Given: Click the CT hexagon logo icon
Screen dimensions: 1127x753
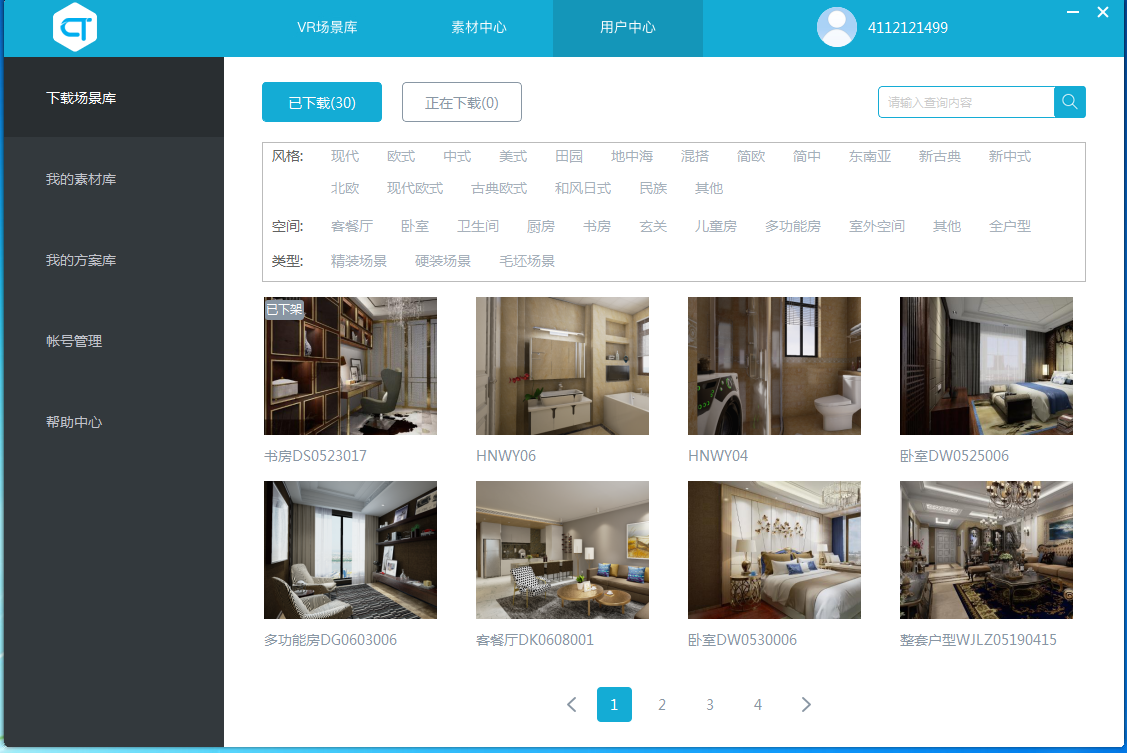Looking at the screenshot, I should 75,28.
